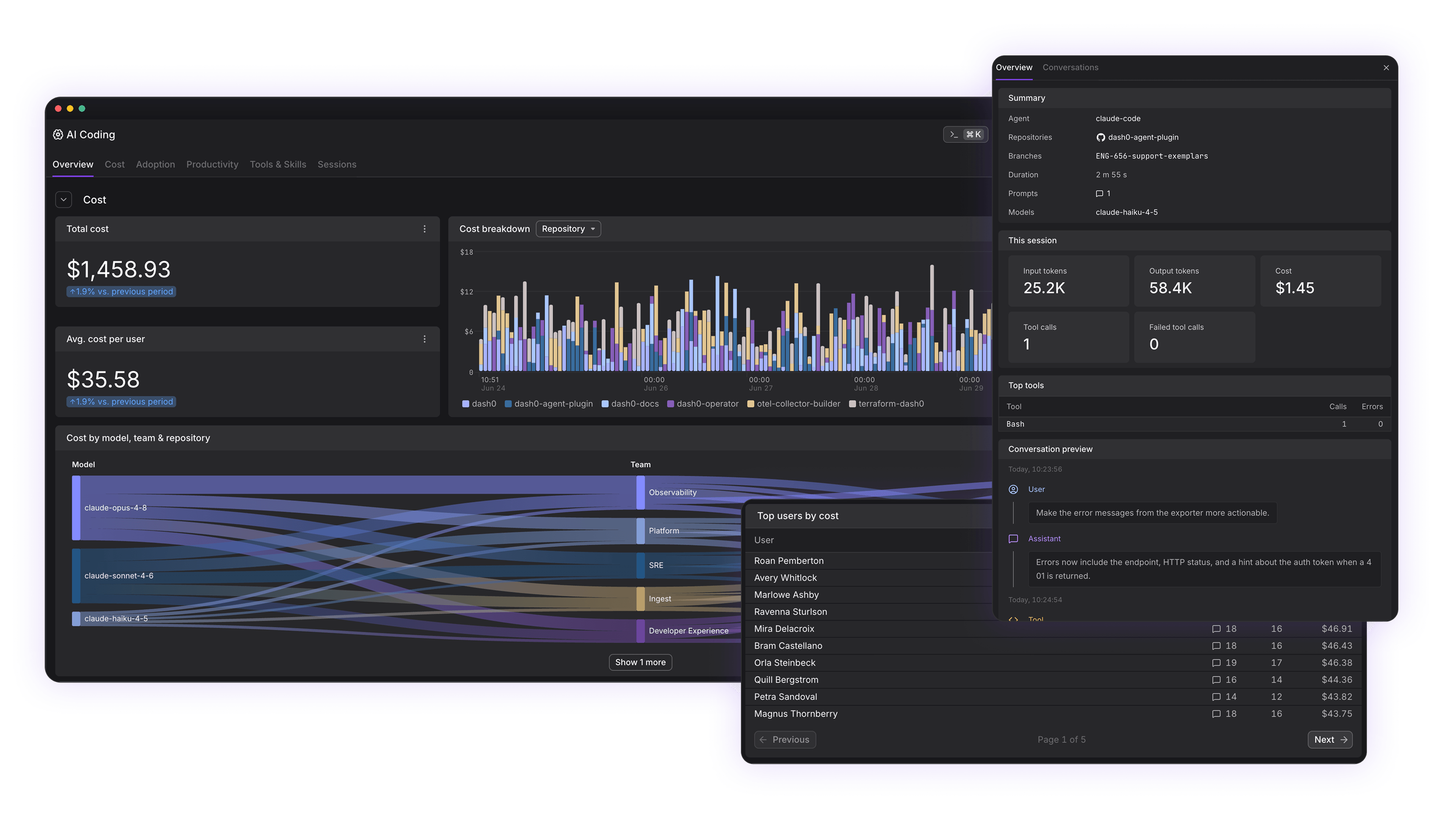Click the prompts speech bubble icon
This screenshot has height=819, width=1456.
click(x=1099, y=193)
